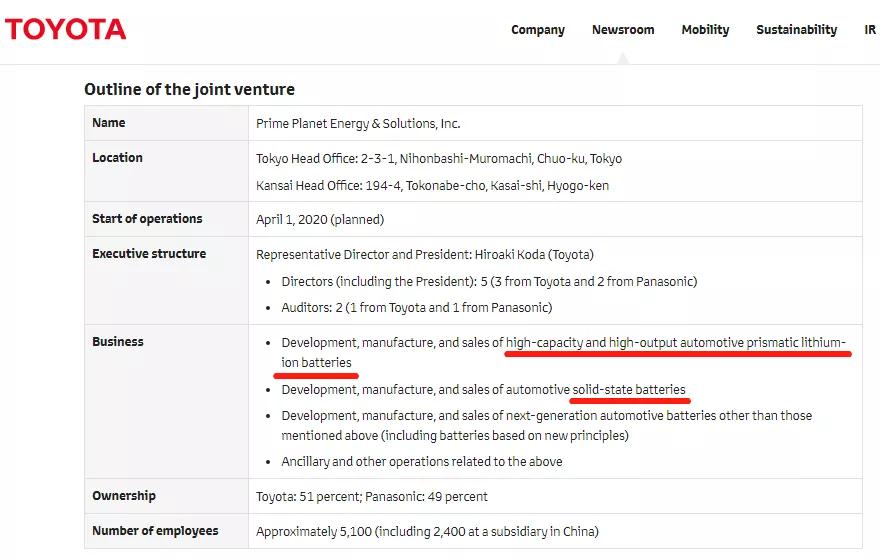Open the IR navigation item
This screenshot has height=559, width=880.
coord(870,30)
